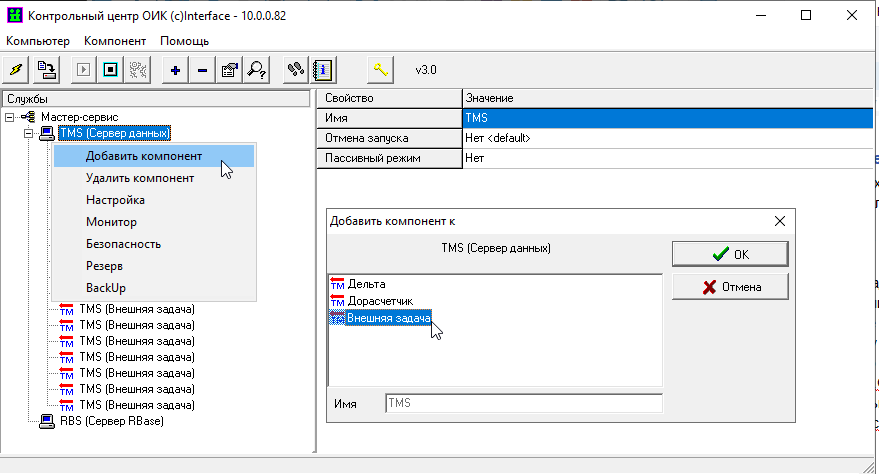Click the magnifier with question mark icon
Viewport: 879px width, 474px height.
point(256,70)
